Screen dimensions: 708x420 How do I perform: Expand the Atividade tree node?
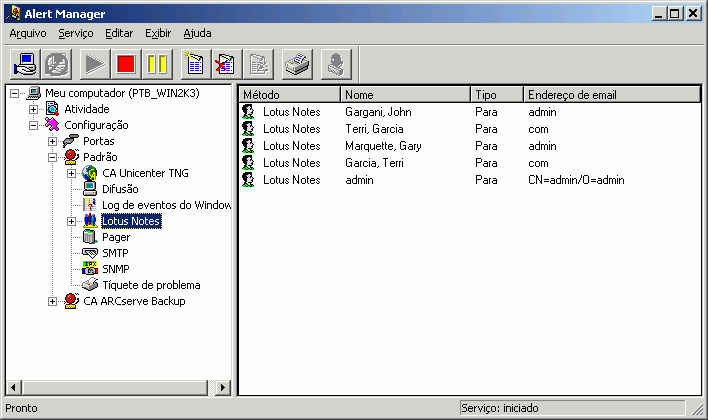tap(33, 109)
